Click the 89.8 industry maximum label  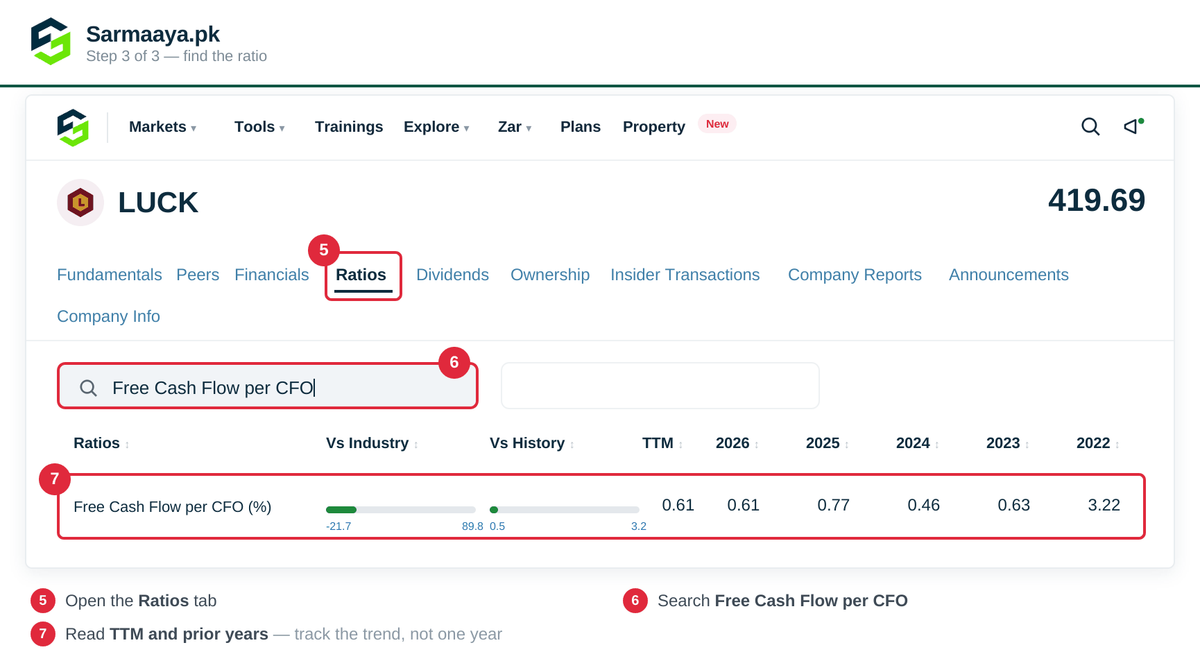472,526
